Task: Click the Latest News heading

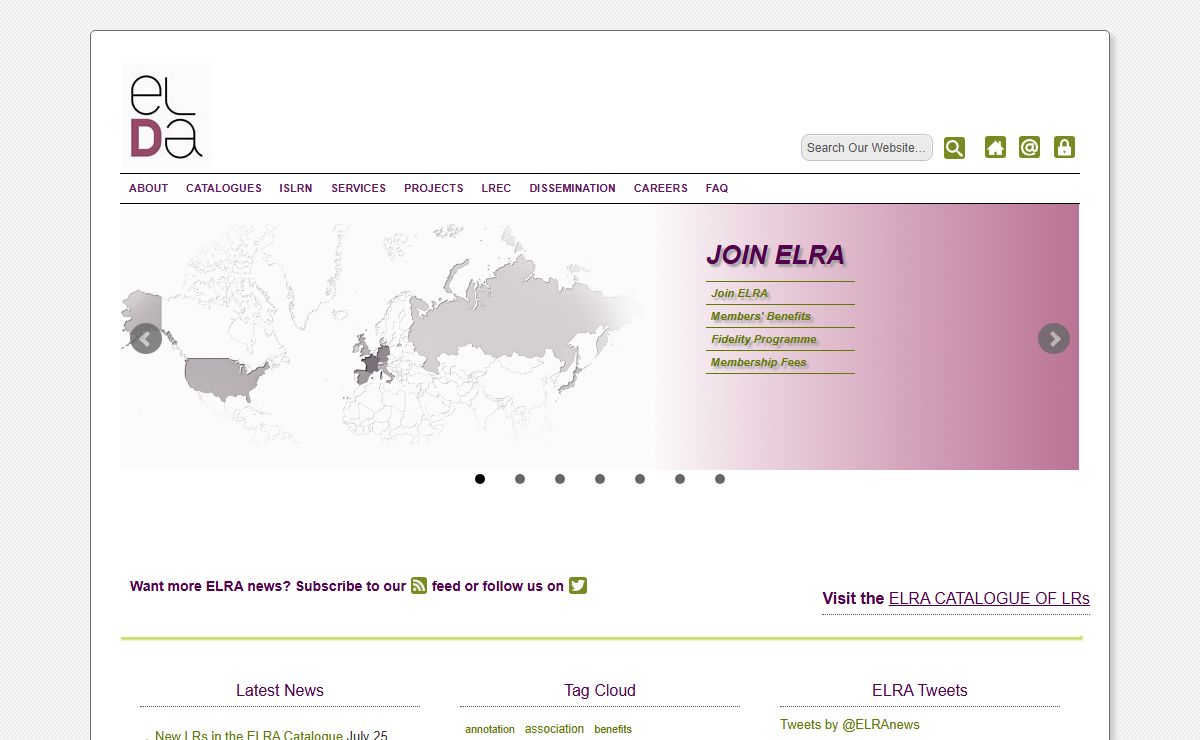Action: (x=280, y=690)
